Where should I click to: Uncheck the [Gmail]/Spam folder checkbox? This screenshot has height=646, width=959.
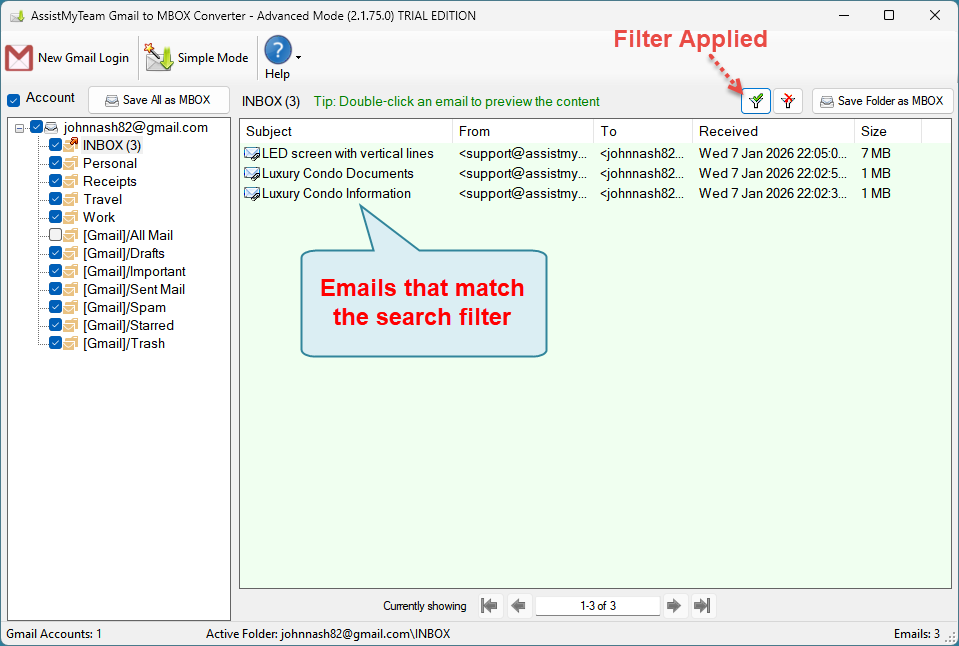[56, 307]
